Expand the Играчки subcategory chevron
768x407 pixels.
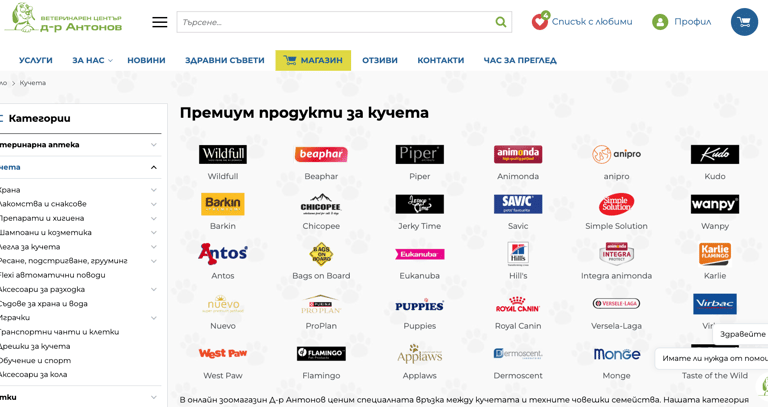(x=154, y=318)
